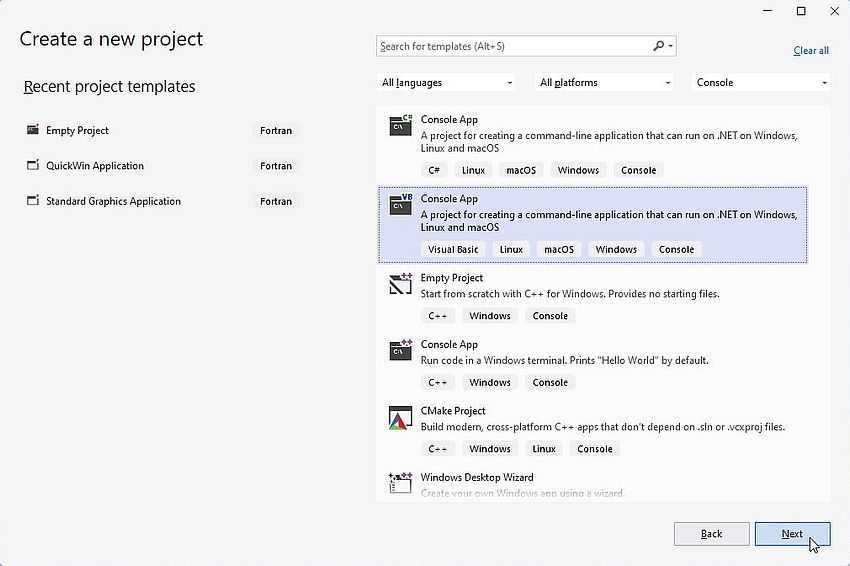This screenshot has width=850, height=566.
Task: Click Windows tag of C# Console App
Action: (x=578, y=170)
